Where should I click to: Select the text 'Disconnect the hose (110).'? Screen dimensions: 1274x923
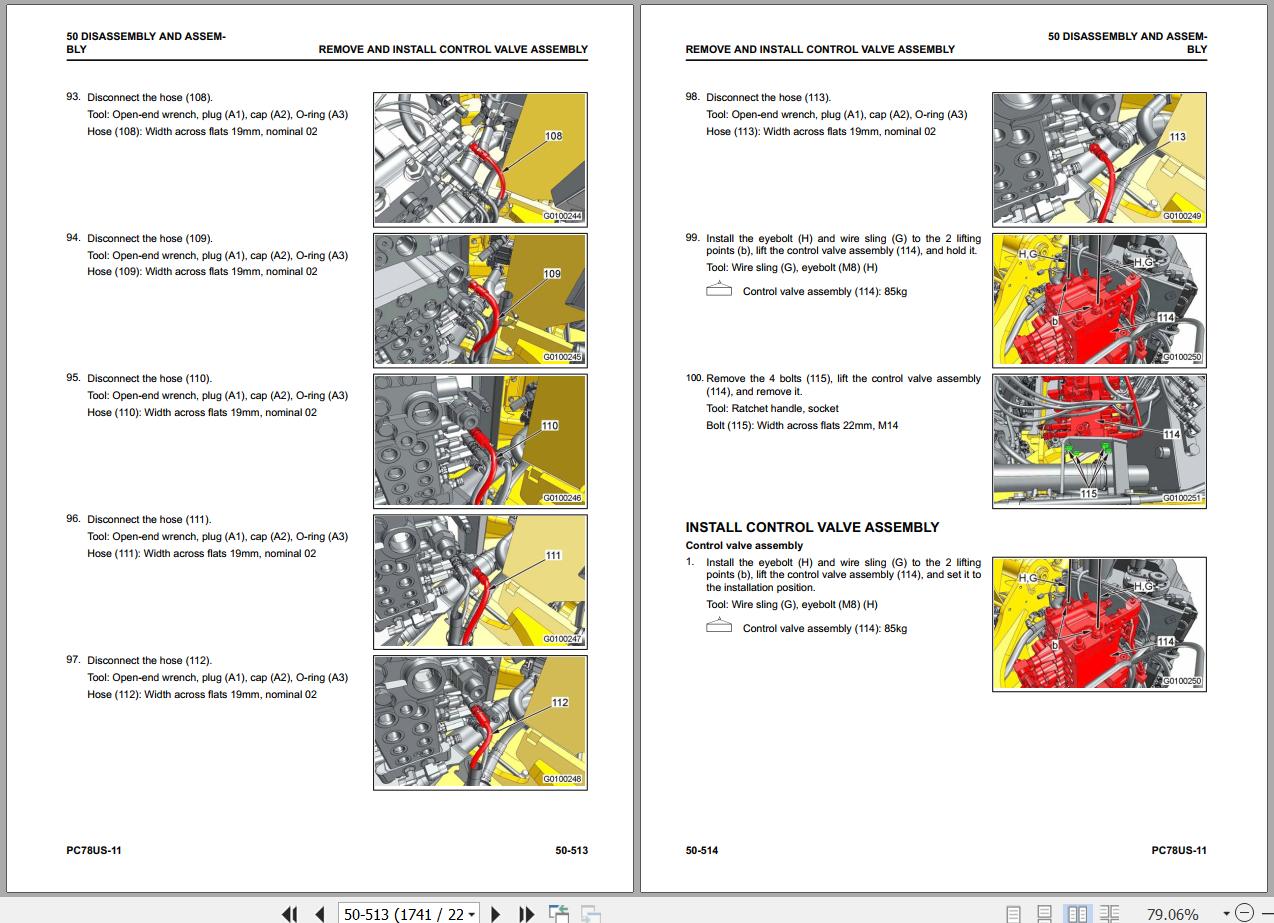(150, 379)
